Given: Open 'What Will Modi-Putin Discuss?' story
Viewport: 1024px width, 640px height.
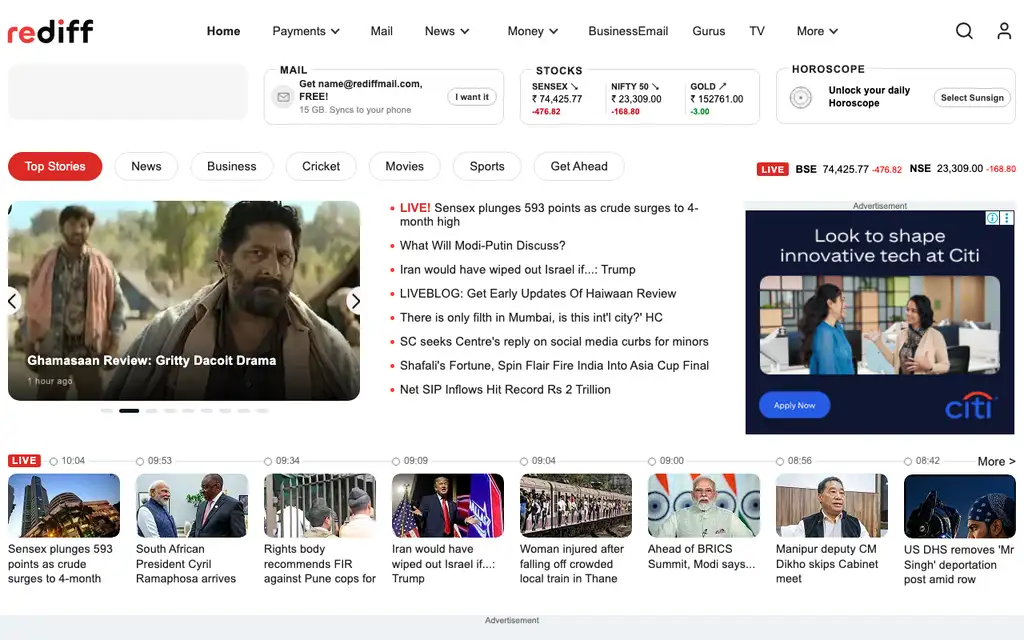Looking at the screenshot, I should [483, 246].
